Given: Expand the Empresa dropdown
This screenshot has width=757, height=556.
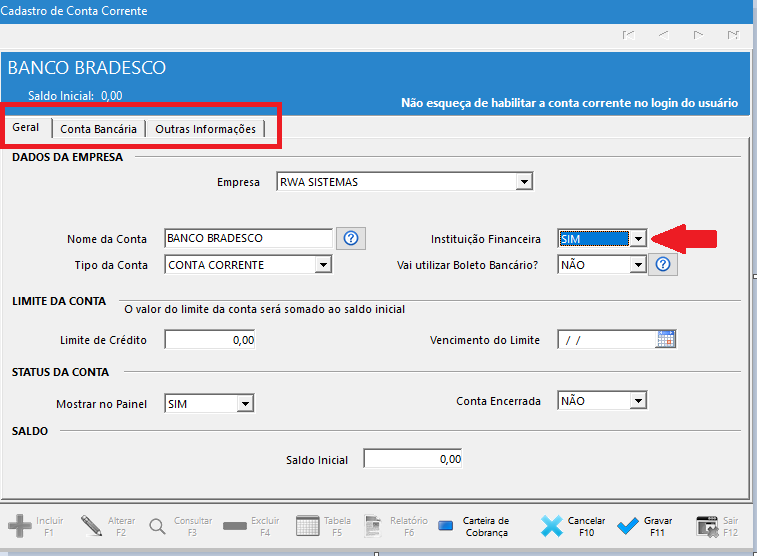Looking at the screenshot, I should (524, 182).
